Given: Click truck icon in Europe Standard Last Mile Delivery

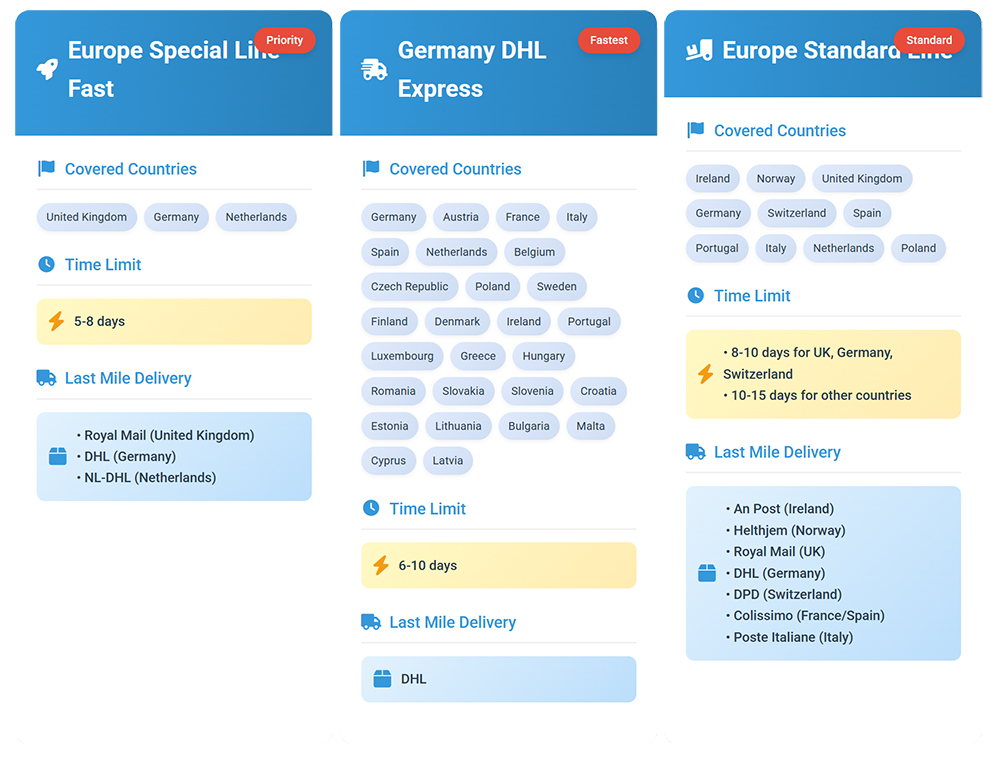Looking at the screenshot, I should (695, 452).
